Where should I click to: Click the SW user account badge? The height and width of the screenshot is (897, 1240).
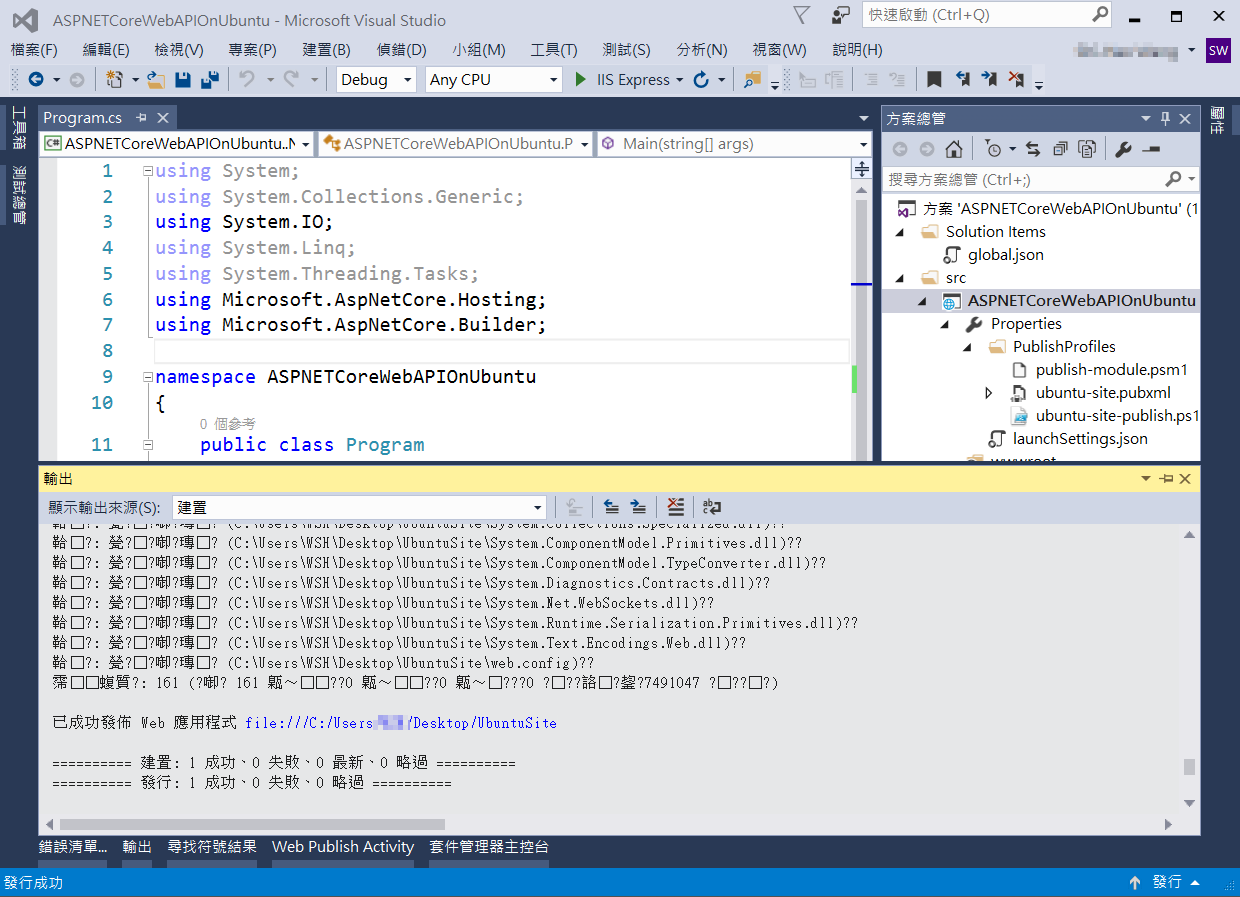1218,50
